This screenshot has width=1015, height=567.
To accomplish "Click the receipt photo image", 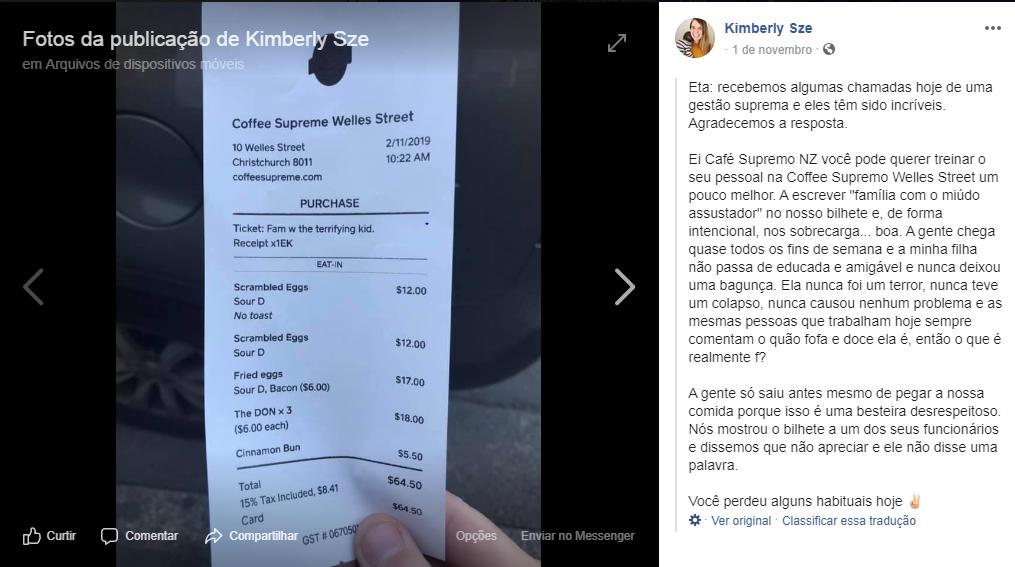I will coord(328,284).
